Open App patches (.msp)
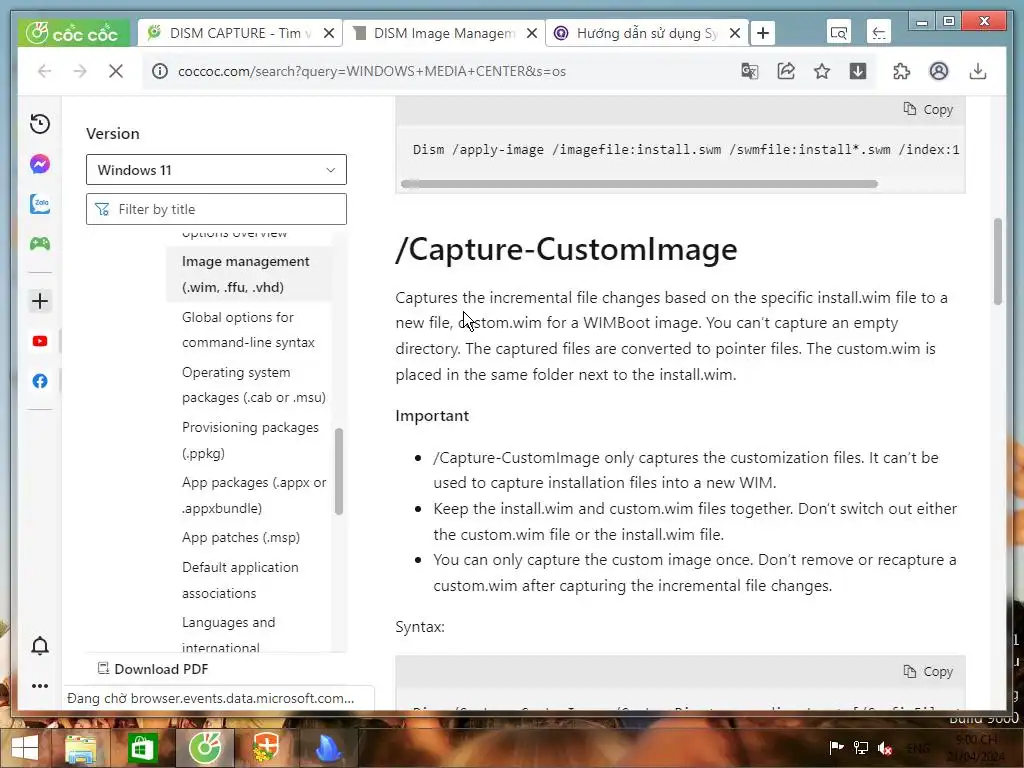 pyautogui.click(x=241, y=537)
